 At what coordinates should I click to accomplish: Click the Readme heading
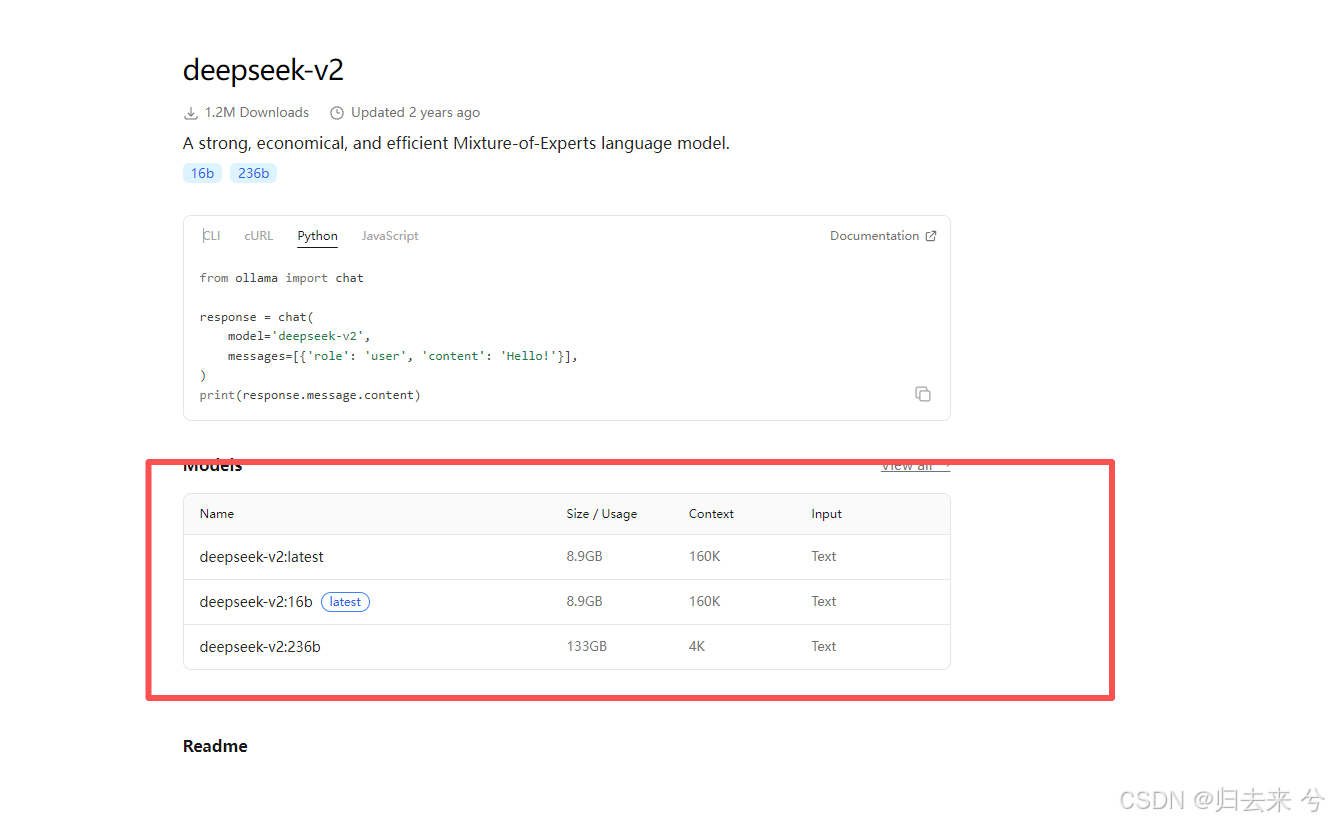tap(215, 746)
